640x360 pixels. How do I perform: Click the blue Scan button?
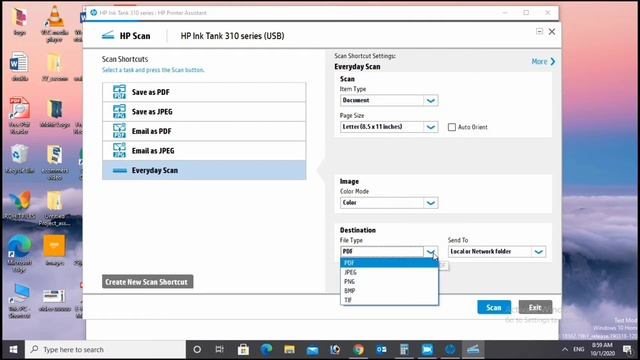coord(494,307)
